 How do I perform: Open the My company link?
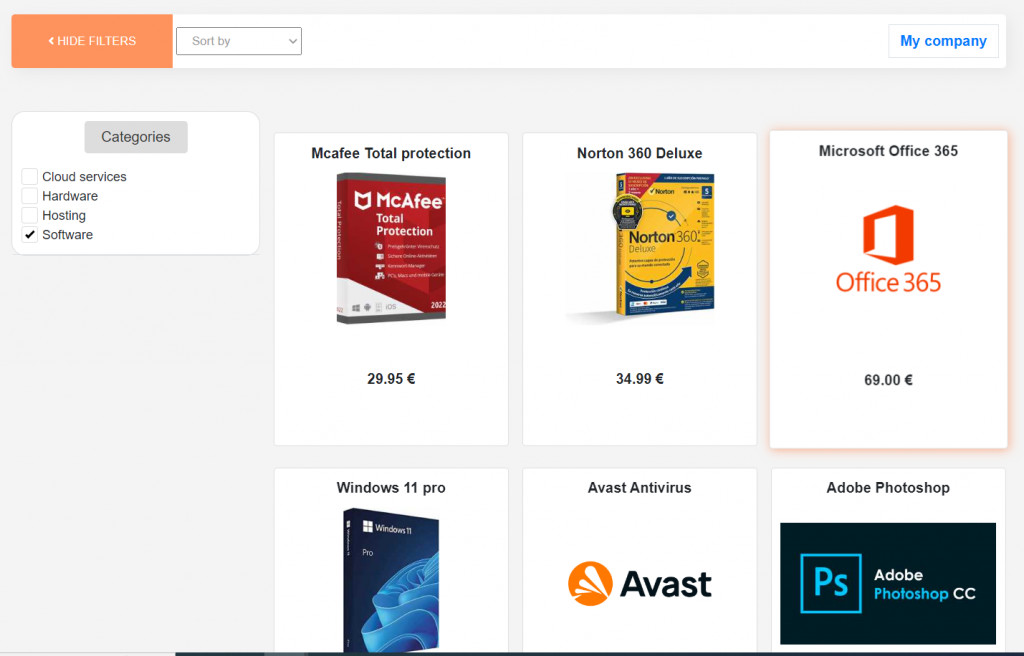[943, 41]
